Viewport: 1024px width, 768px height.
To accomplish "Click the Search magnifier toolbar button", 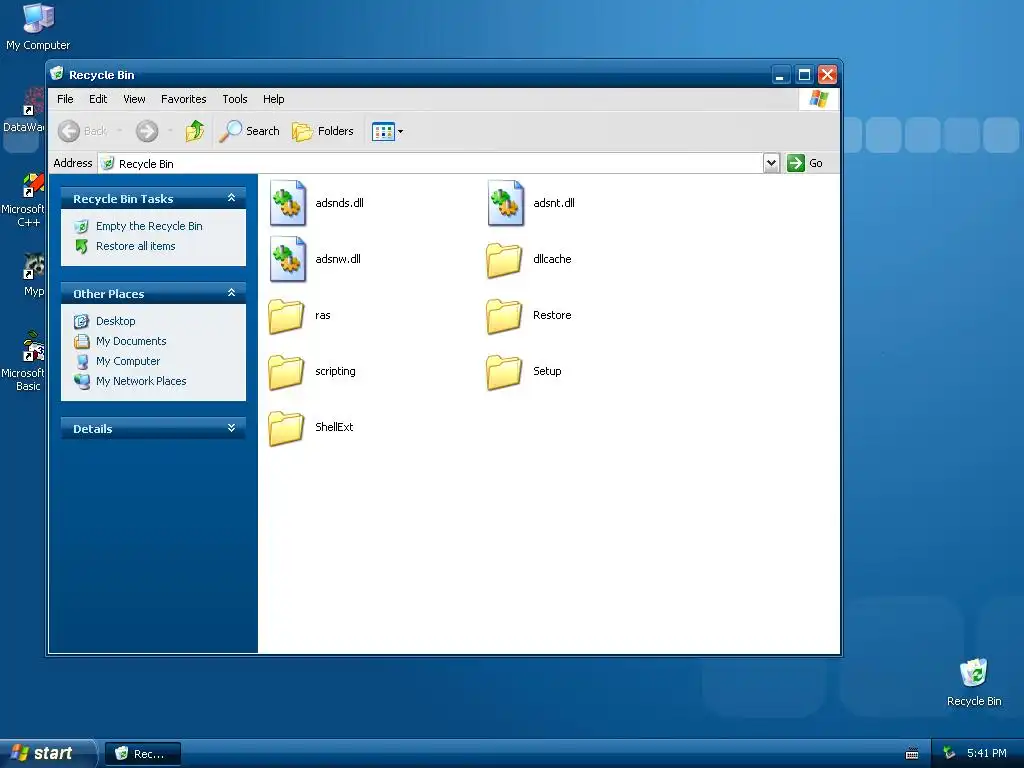I will 249,131.
